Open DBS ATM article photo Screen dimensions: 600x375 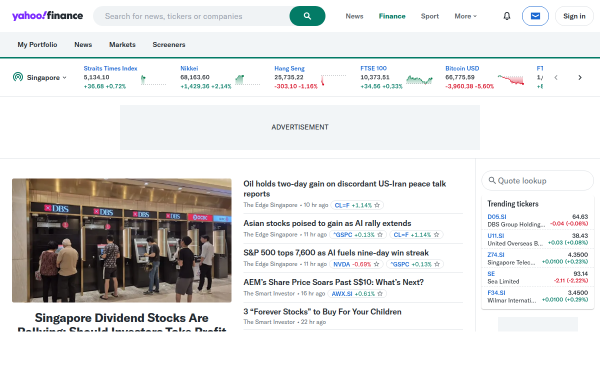[122, 240]
